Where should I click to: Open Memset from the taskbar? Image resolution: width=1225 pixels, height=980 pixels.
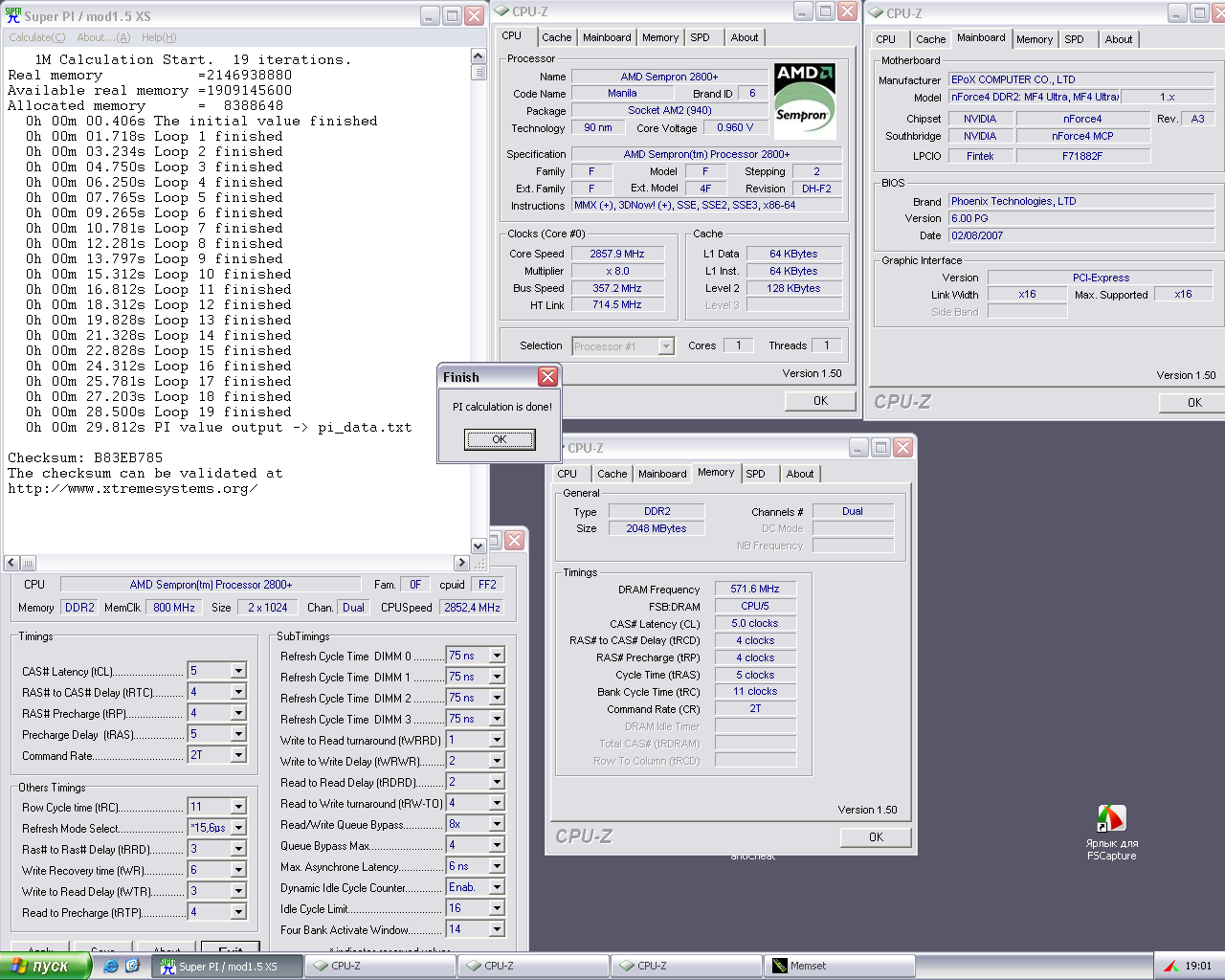pos(837,967)
